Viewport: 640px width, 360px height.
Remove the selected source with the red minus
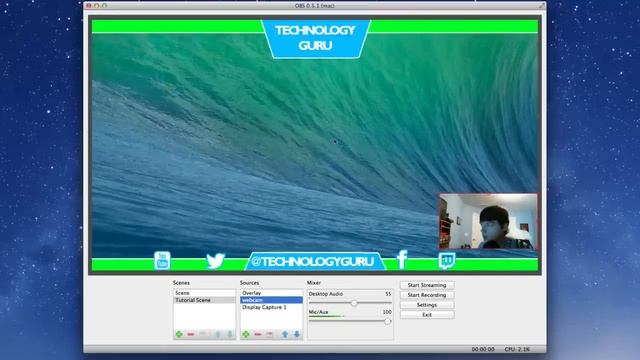[258, 334]
